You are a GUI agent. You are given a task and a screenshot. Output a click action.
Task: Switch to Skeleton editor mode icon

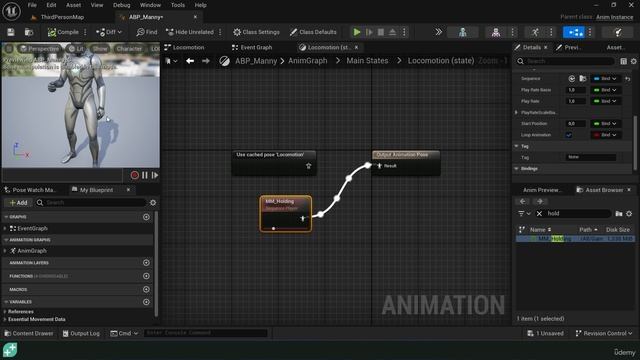[462, 32]
